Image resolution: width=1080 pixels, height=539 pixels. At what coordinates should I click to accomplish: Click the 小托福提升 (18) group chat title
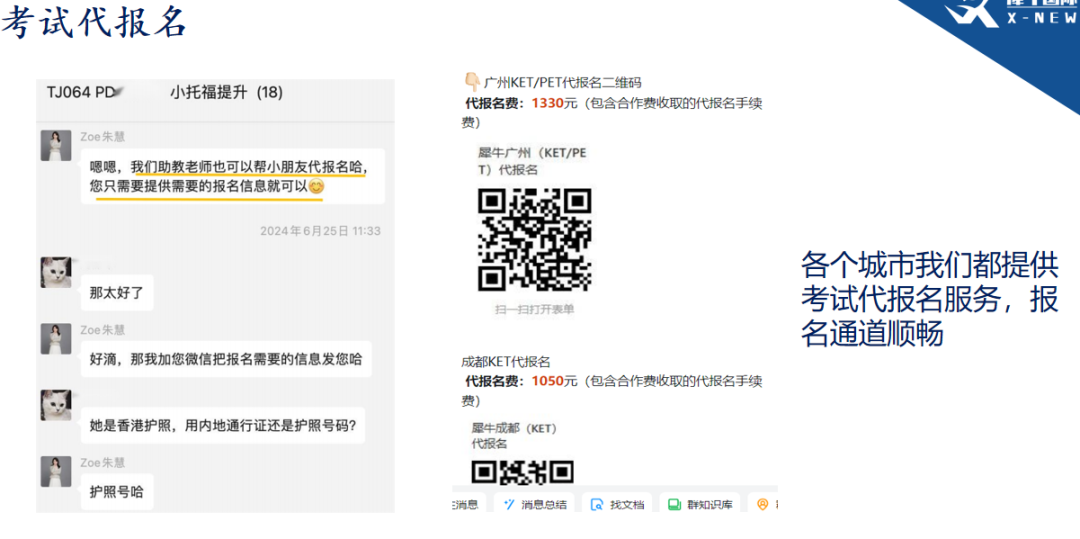pyautogui.click(x=226, y=92)
